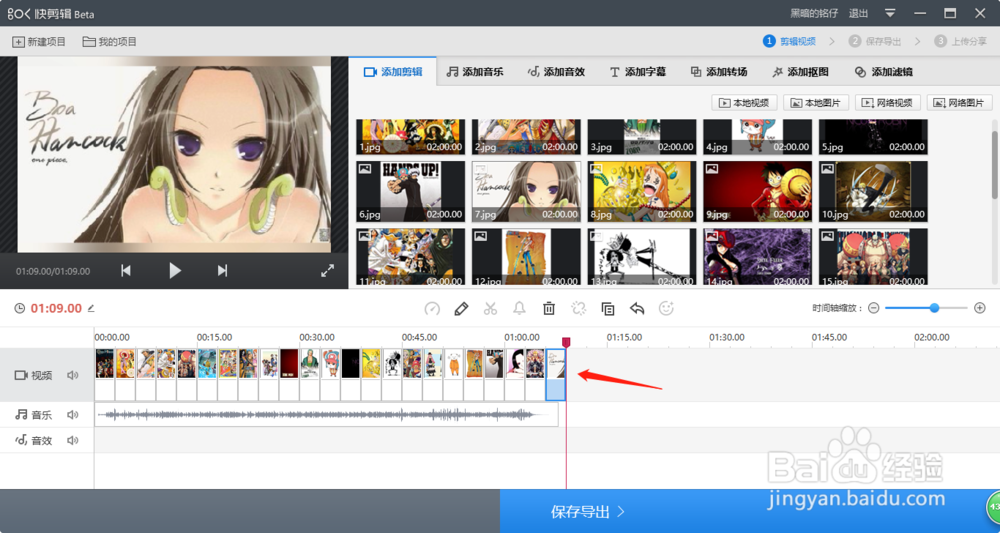This screenshot has height=533, width=1000.
Task: Select the 8.jpg thumbnail
Action: pos(642,191)
